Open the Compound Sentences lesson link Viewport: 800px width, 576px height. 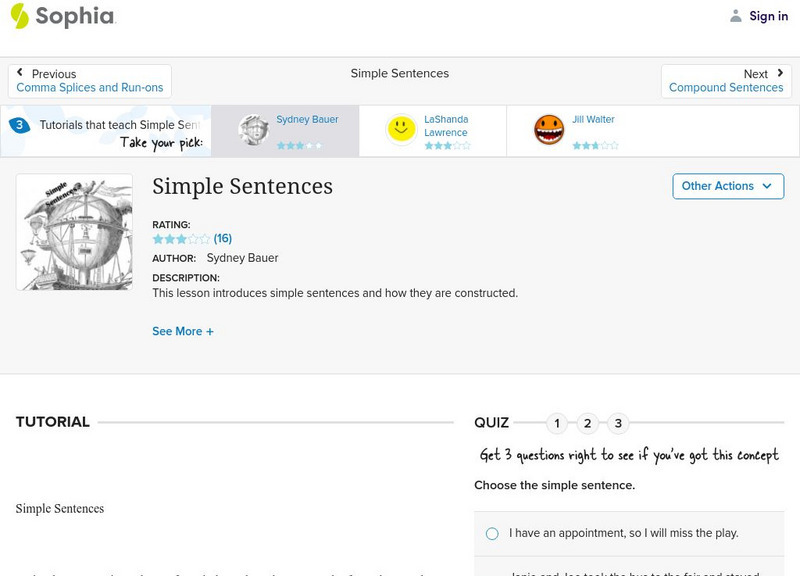point(726,88)
